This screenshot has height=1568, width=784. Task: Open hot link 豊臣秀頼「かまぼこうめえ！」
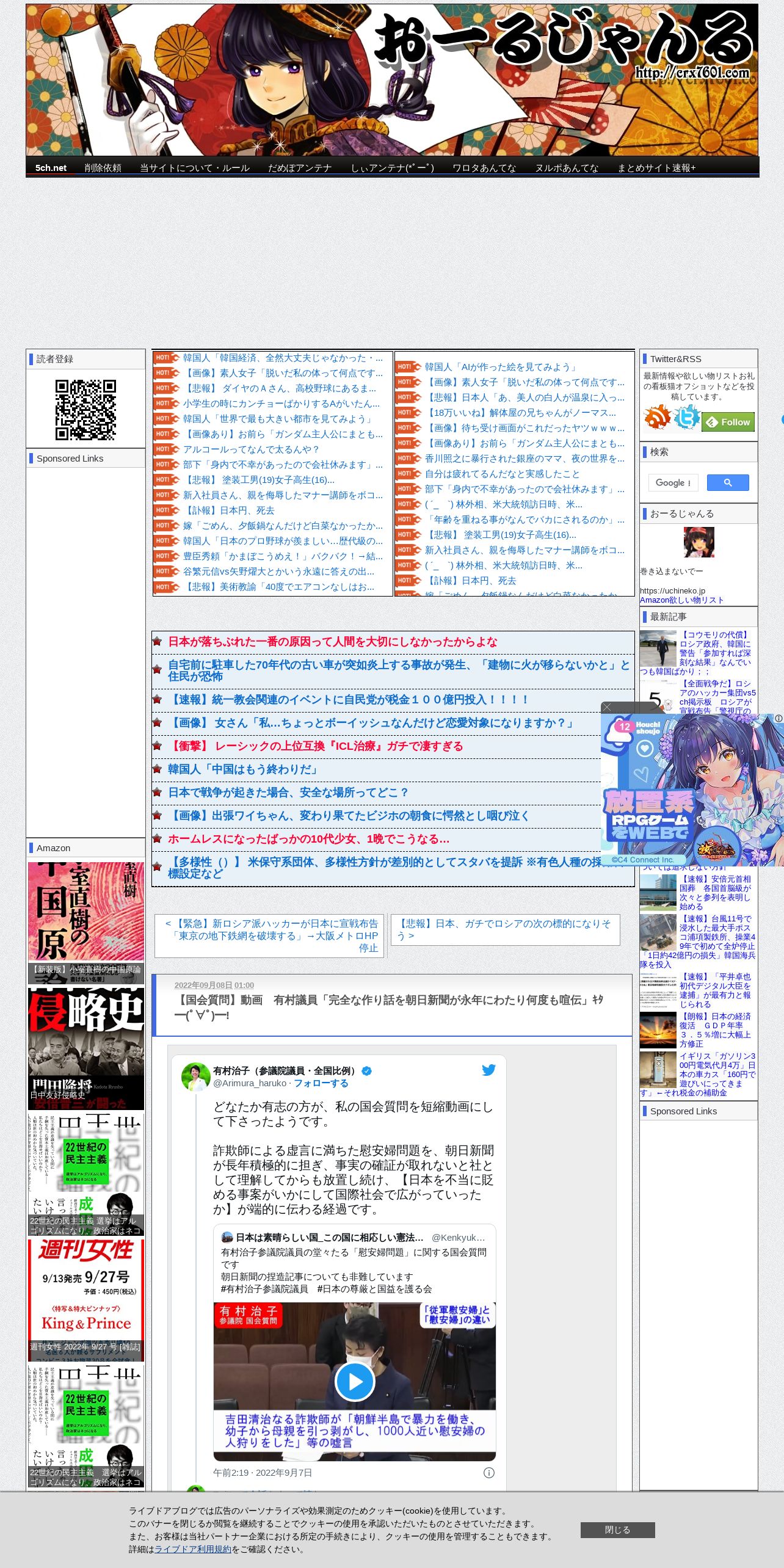click(283, 556)
